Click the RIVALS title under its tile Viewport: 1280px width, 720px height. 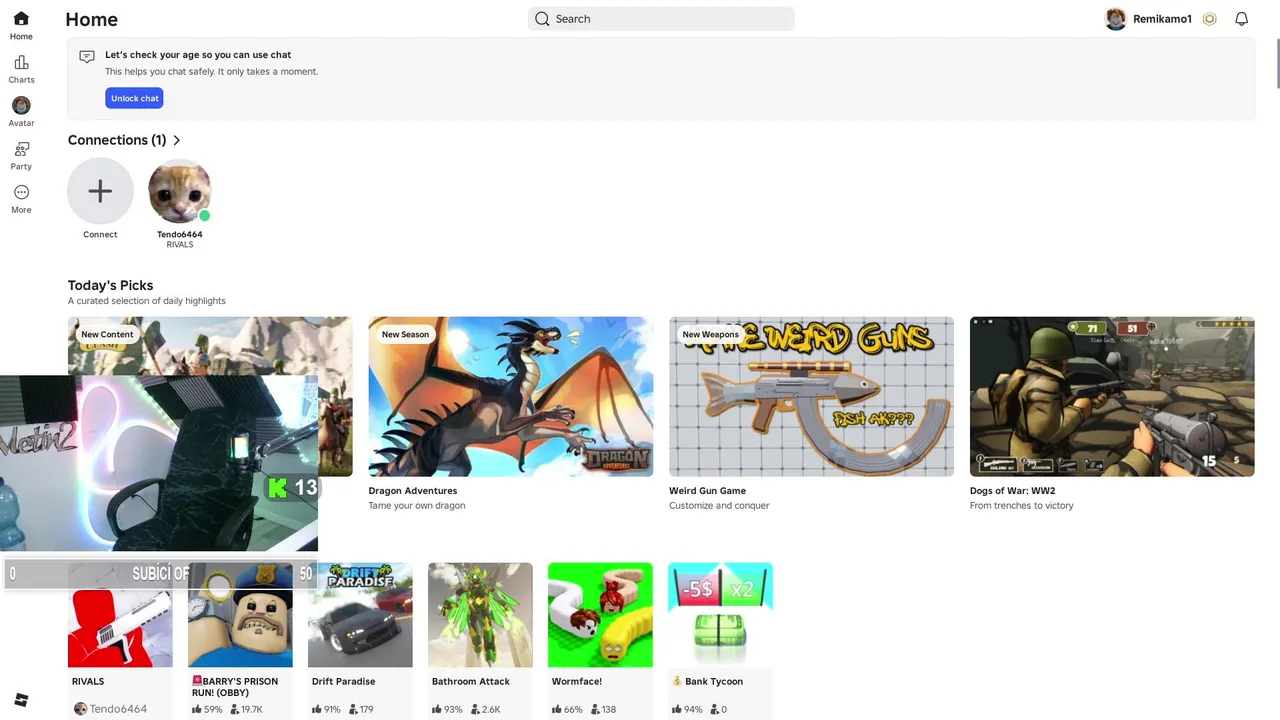88,682
